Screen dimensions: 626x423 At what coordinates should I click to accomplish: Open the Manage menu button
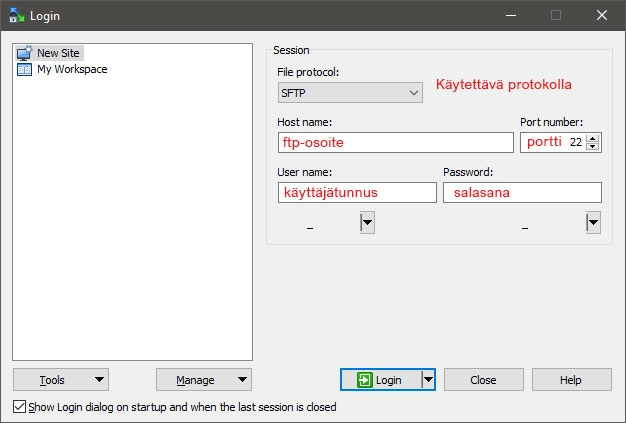pos(203,380)
